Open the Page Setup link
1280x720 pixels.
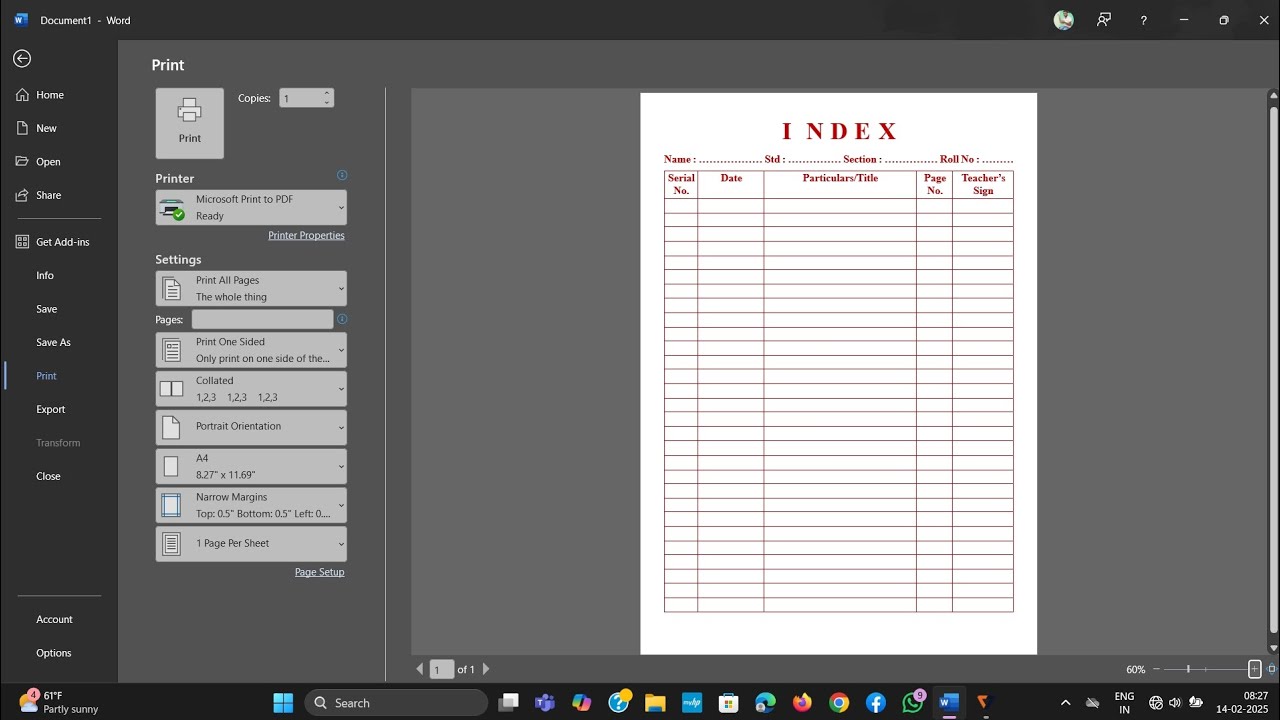319,572
